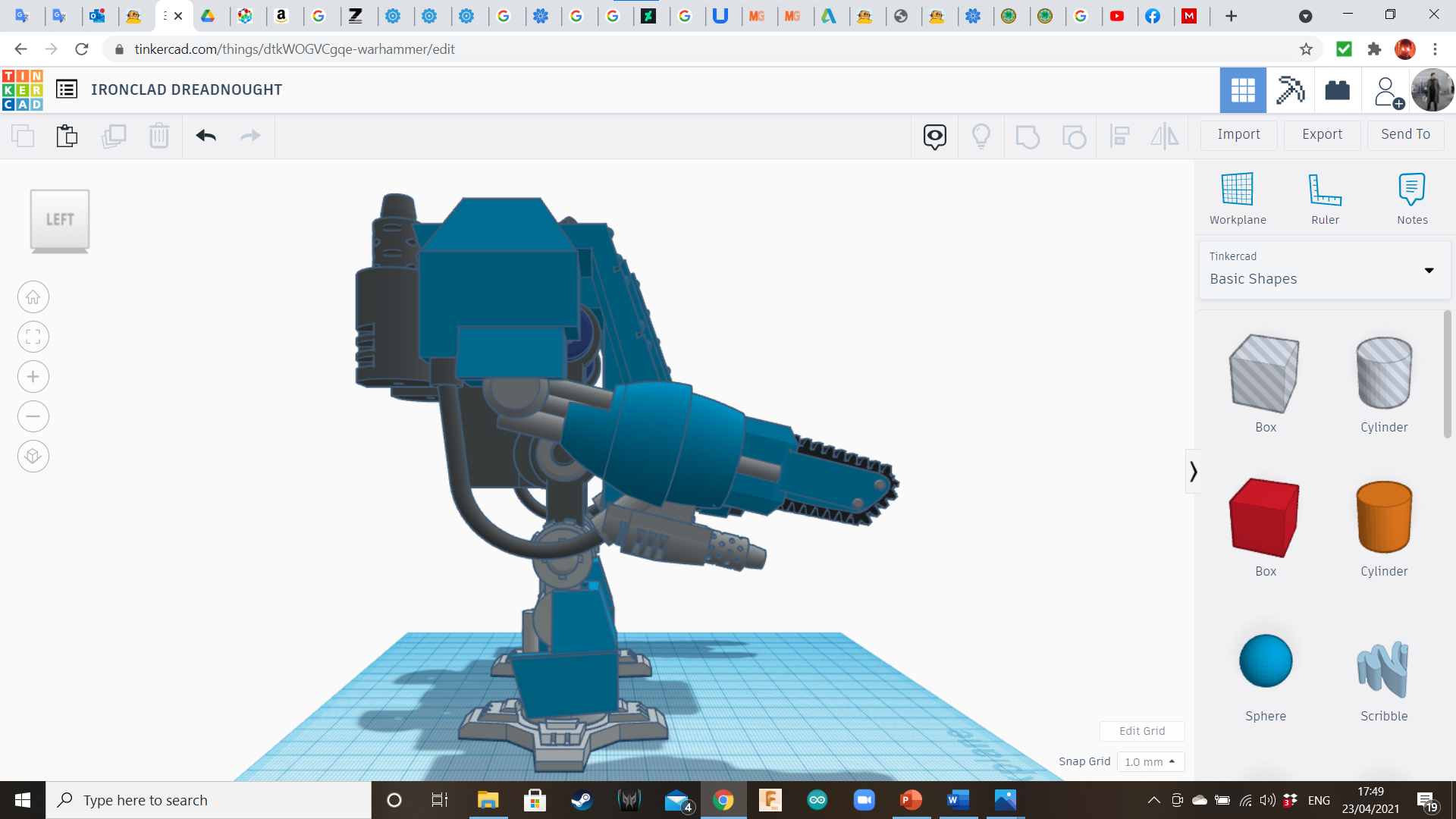Switch to Blocks mode pickaxe icon

click(x=1290, y=90)
